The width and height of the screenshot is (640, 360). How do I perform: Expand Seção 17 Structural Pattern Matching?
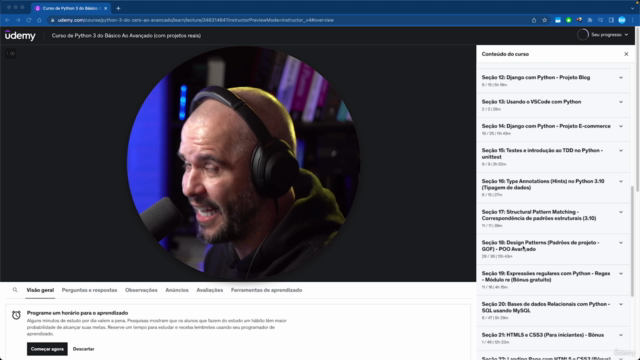tap(621, 212)
